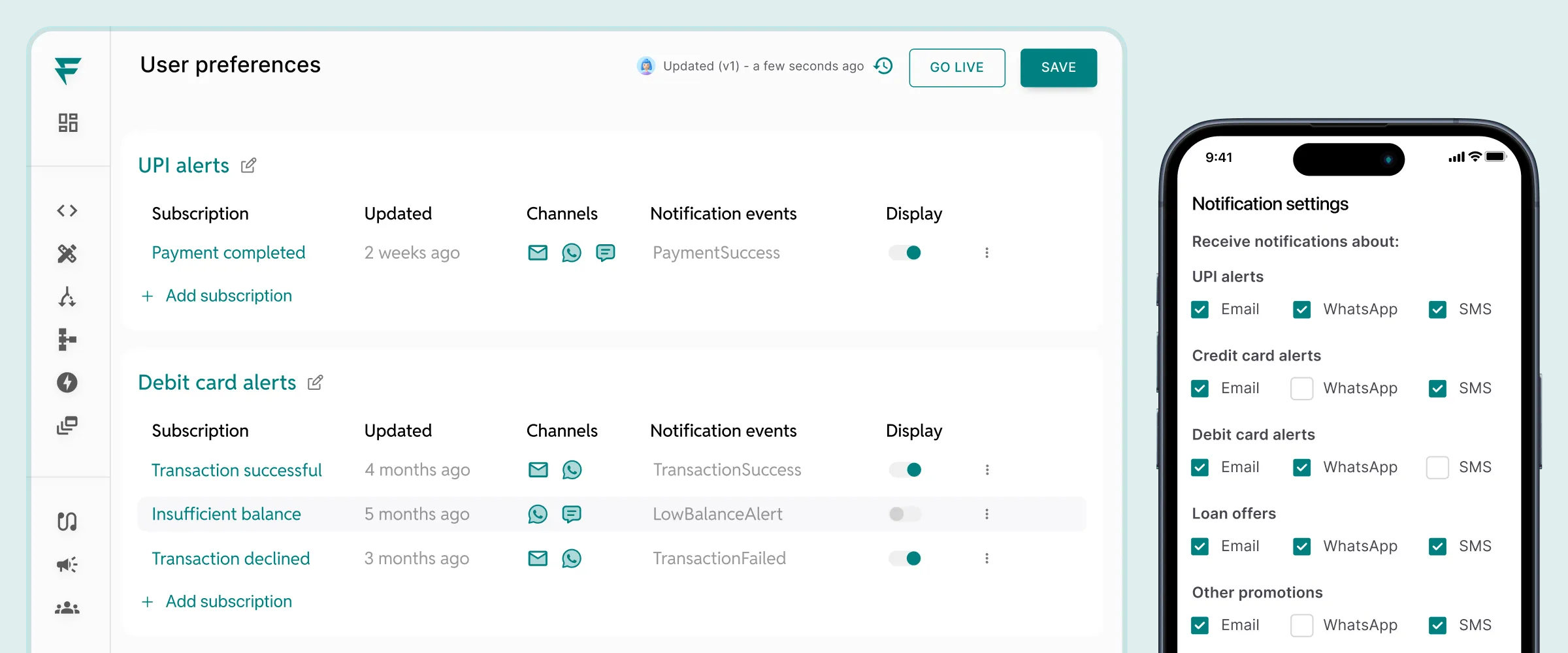Open the users group sidebar icon
The width and height of the screenshot is (1568, 653).
pos(67,608)
